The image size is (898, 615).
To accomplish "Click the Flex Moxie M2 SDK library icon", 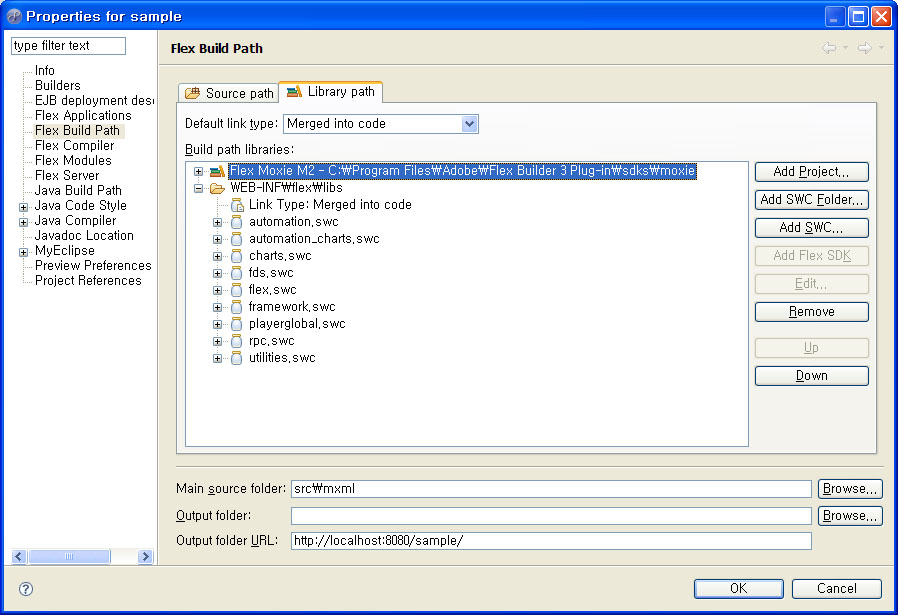I will click(x=217, y=171).
